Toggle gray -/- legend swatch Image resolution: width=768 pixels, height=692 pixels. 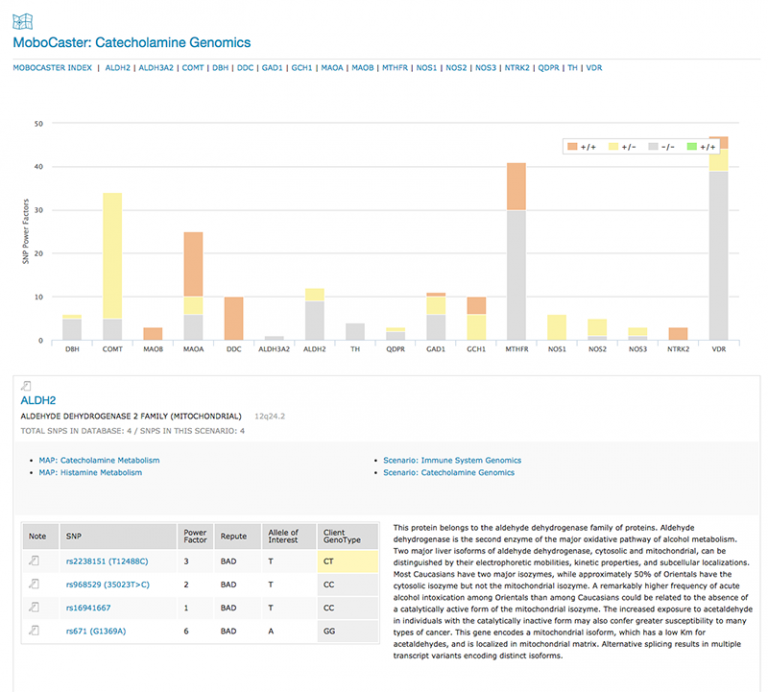pyautogui.click(x=653, y=146)
